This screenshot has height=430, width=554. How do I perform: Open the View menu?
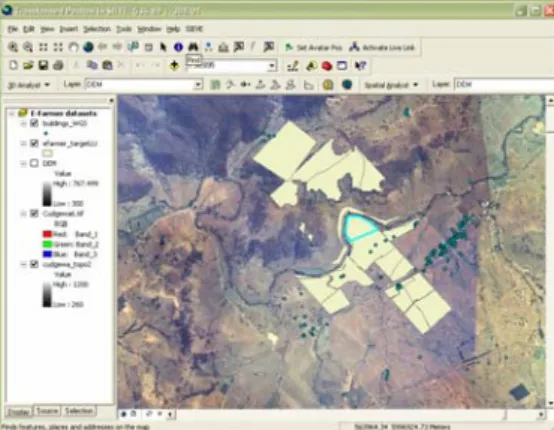47,29
